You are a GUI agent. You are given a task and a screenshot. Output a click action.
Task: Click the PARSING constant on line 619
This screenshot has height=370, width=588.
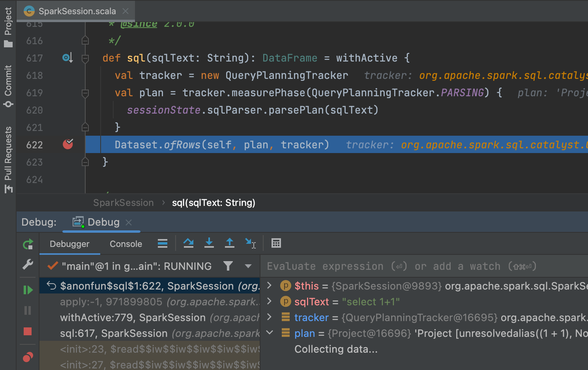pos(462,93)
